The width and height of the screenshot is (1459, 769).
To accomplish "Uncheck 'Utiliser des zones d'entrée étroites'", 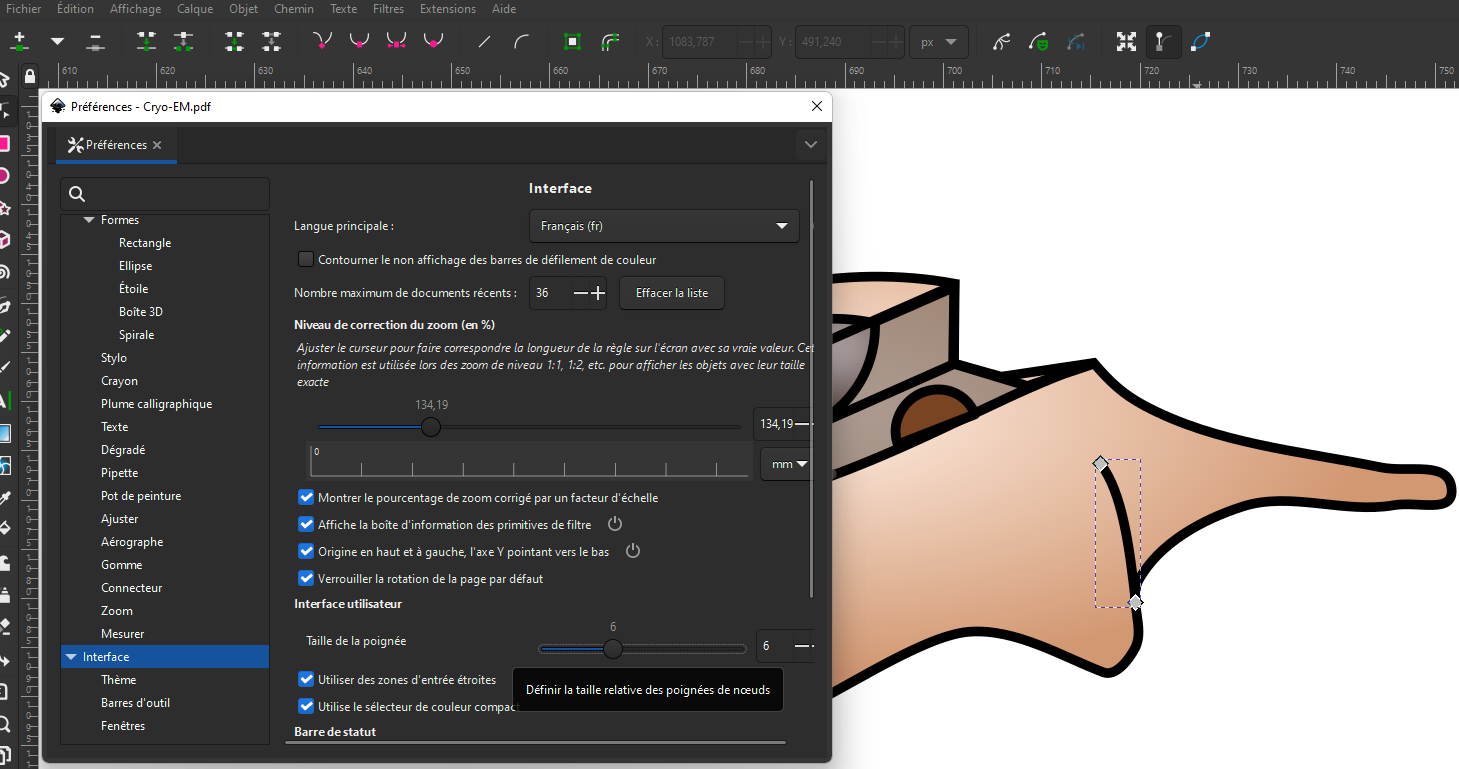I will pos(306,679).
